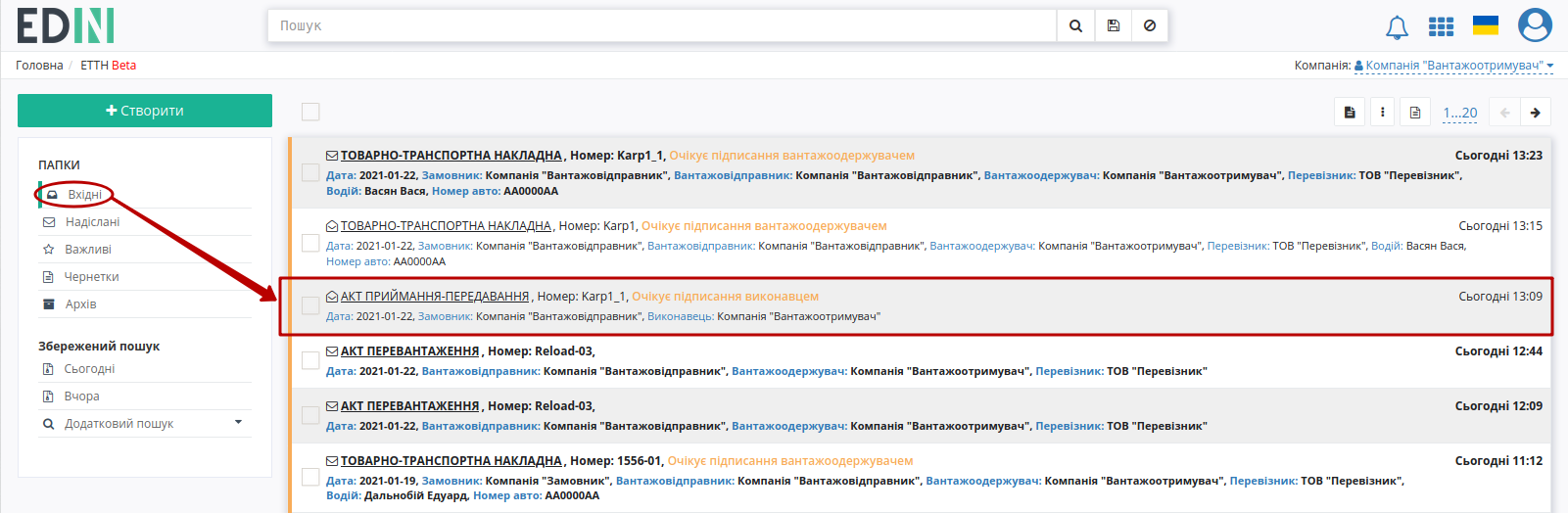Screen dimensions: 1568x513
Task: Click envelope icon of 1556-01 ТТН row
Action: point(332,461)
